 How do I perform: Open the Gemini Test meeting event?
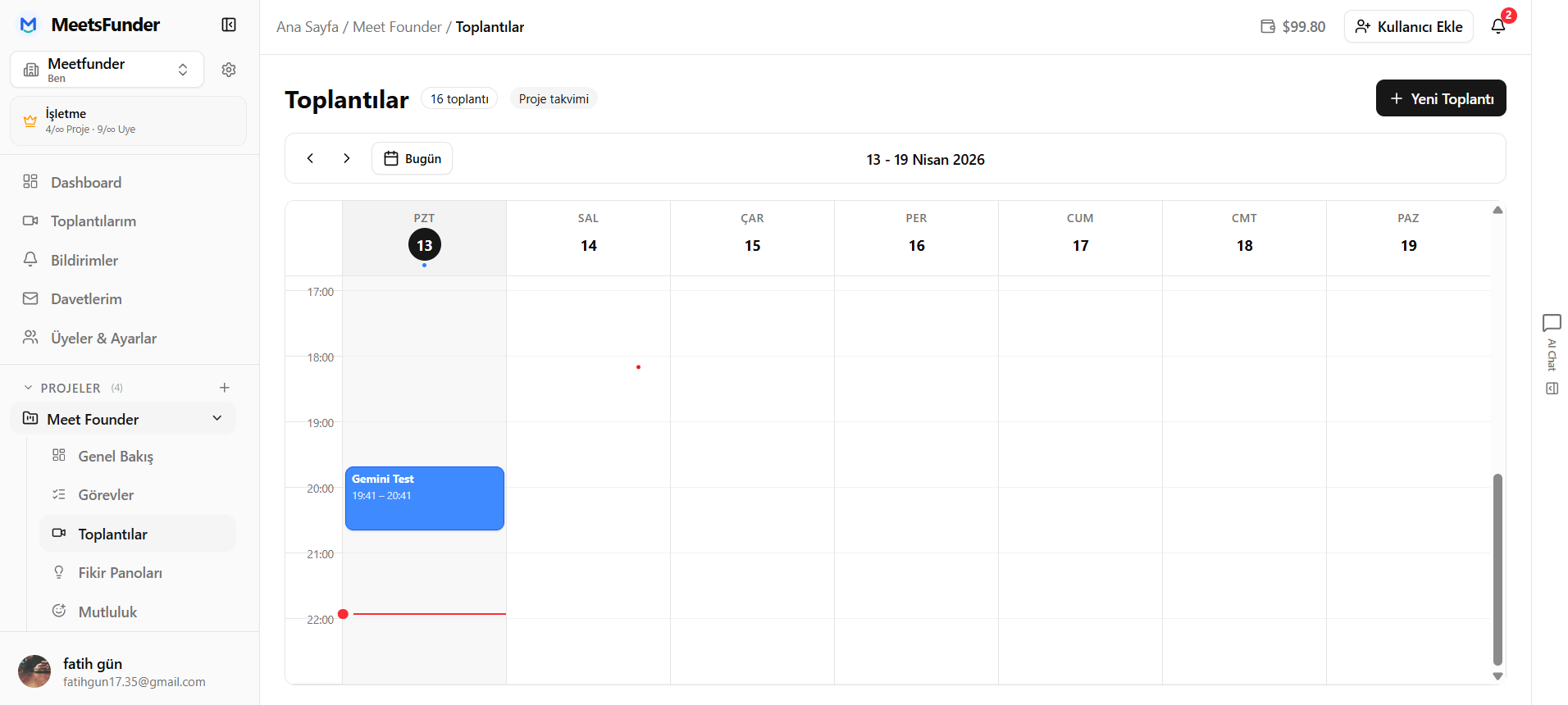coord(424,498)
